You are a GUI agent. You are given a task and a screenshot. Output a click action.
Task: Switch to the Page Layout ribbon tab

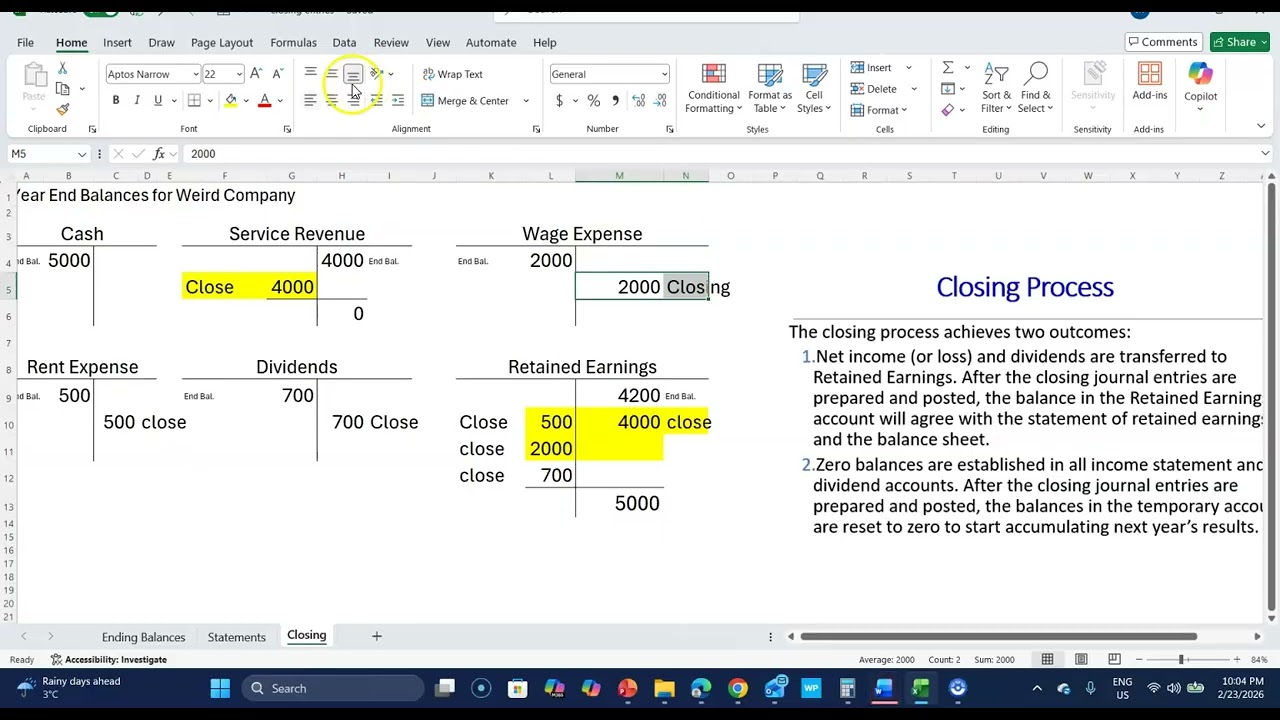(222, 43)
